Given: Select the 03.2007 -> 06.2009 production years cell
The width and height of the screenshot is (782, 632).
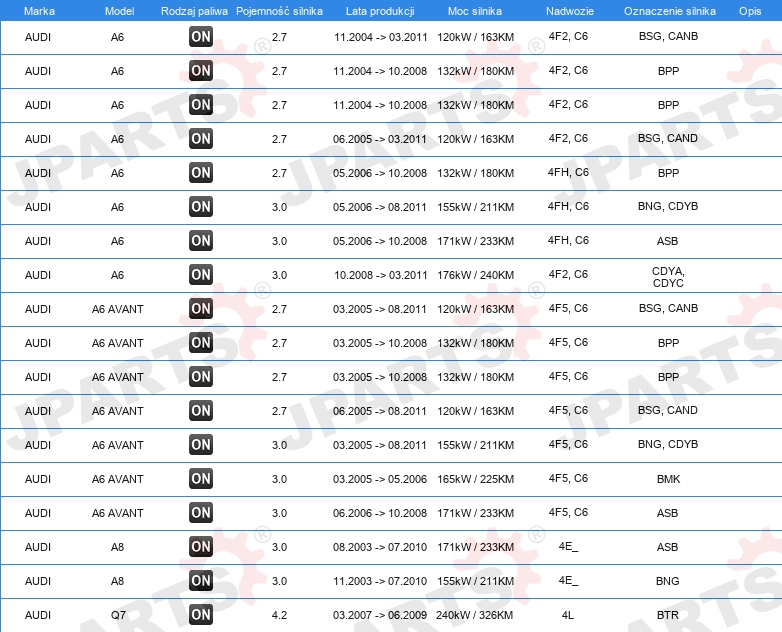Looking at the screenshot, I should coord(380,615).
